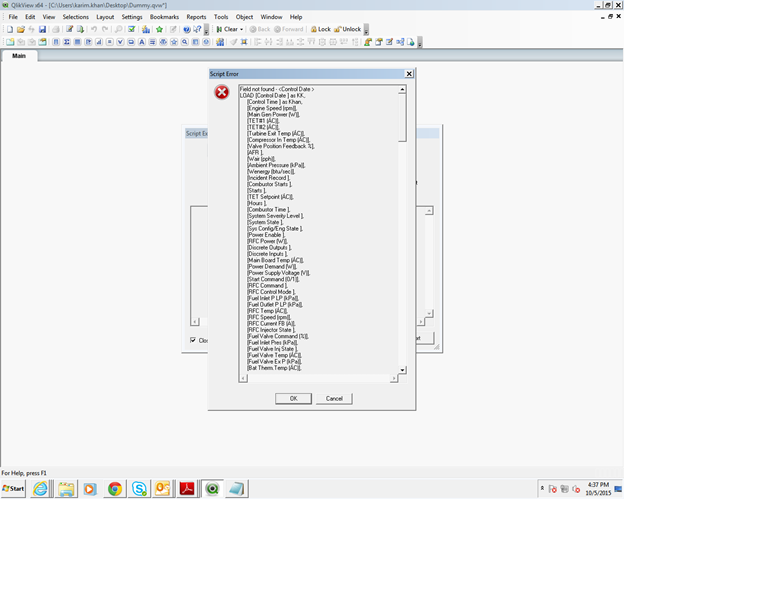Click the Search magnifier toolbar icon
This screenshot has height=614, width=768.
point(118,29)
